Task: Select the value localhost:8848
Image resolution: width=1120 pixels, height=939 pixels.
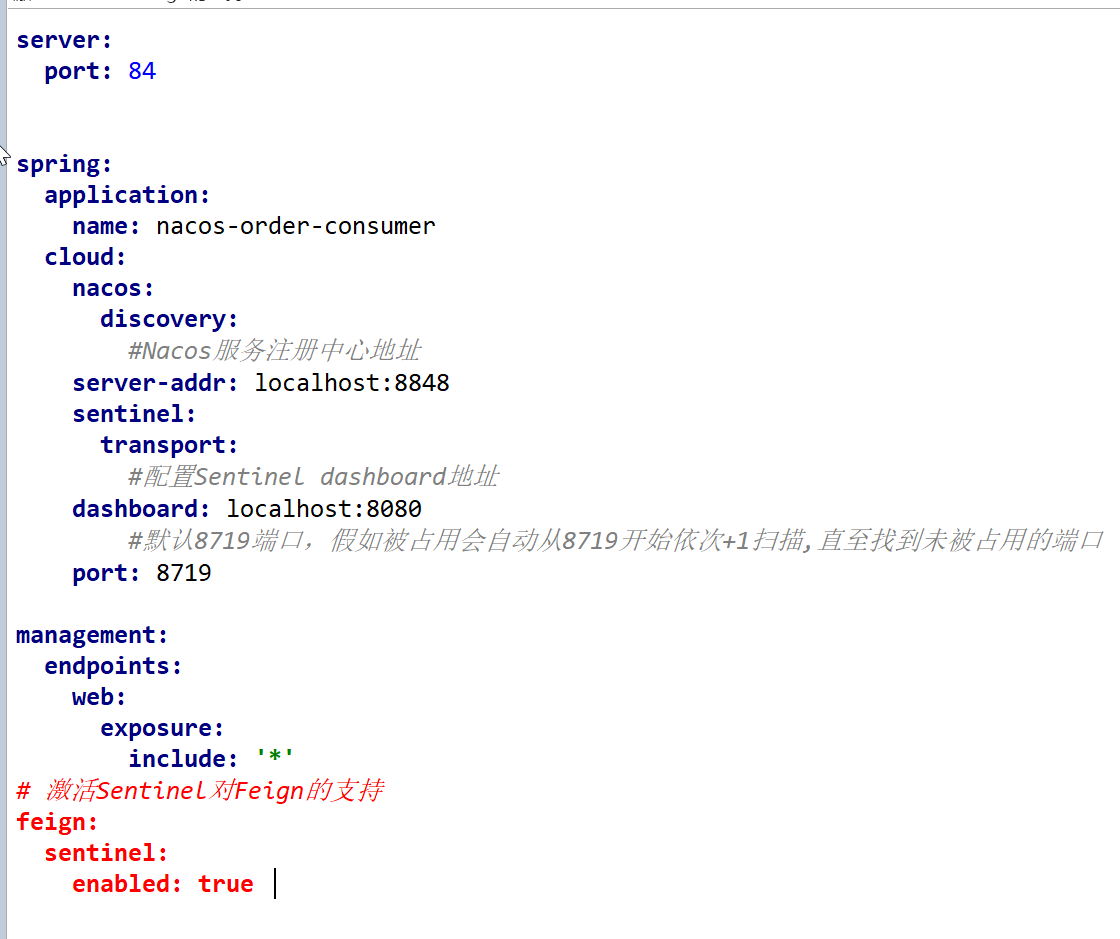Action: pos(352,383)
